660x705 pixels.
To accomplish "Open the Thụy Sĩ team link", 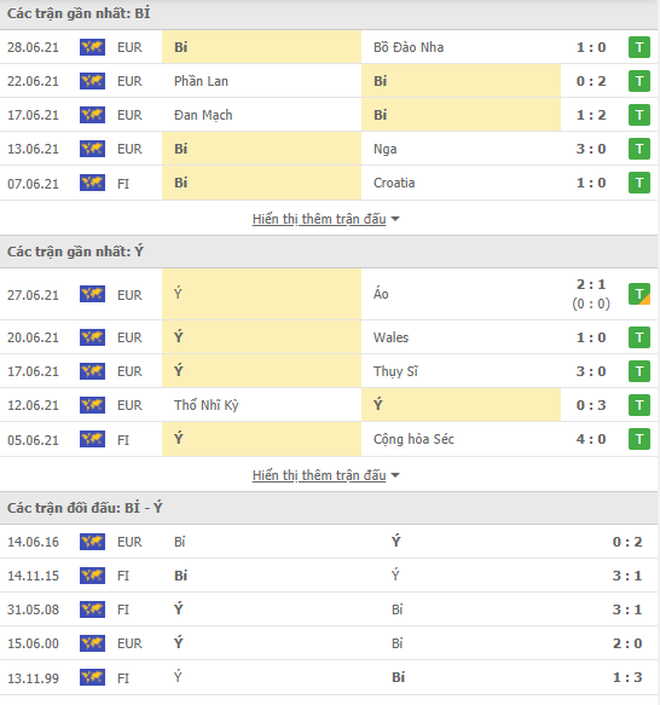I will pos(395,371).
